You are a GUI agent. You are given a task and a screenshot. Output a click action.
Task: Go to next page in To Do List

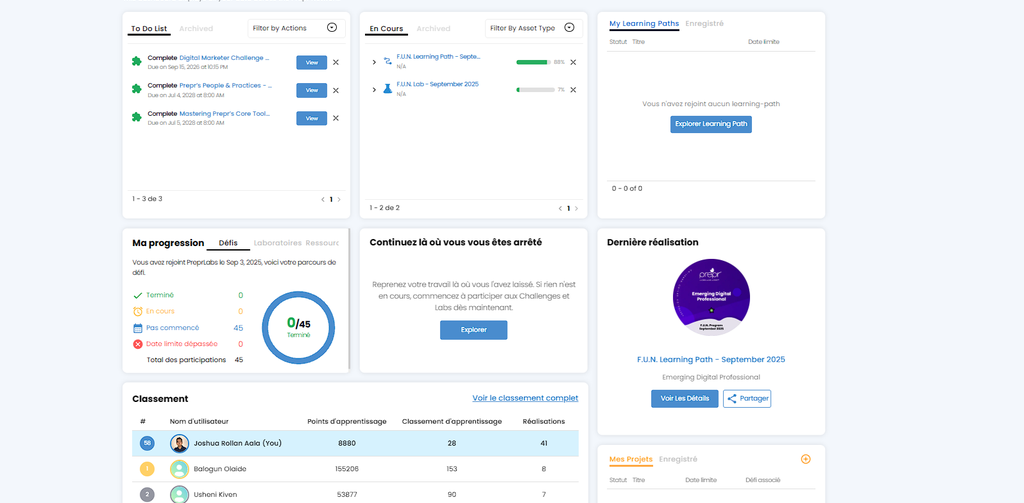338,199
